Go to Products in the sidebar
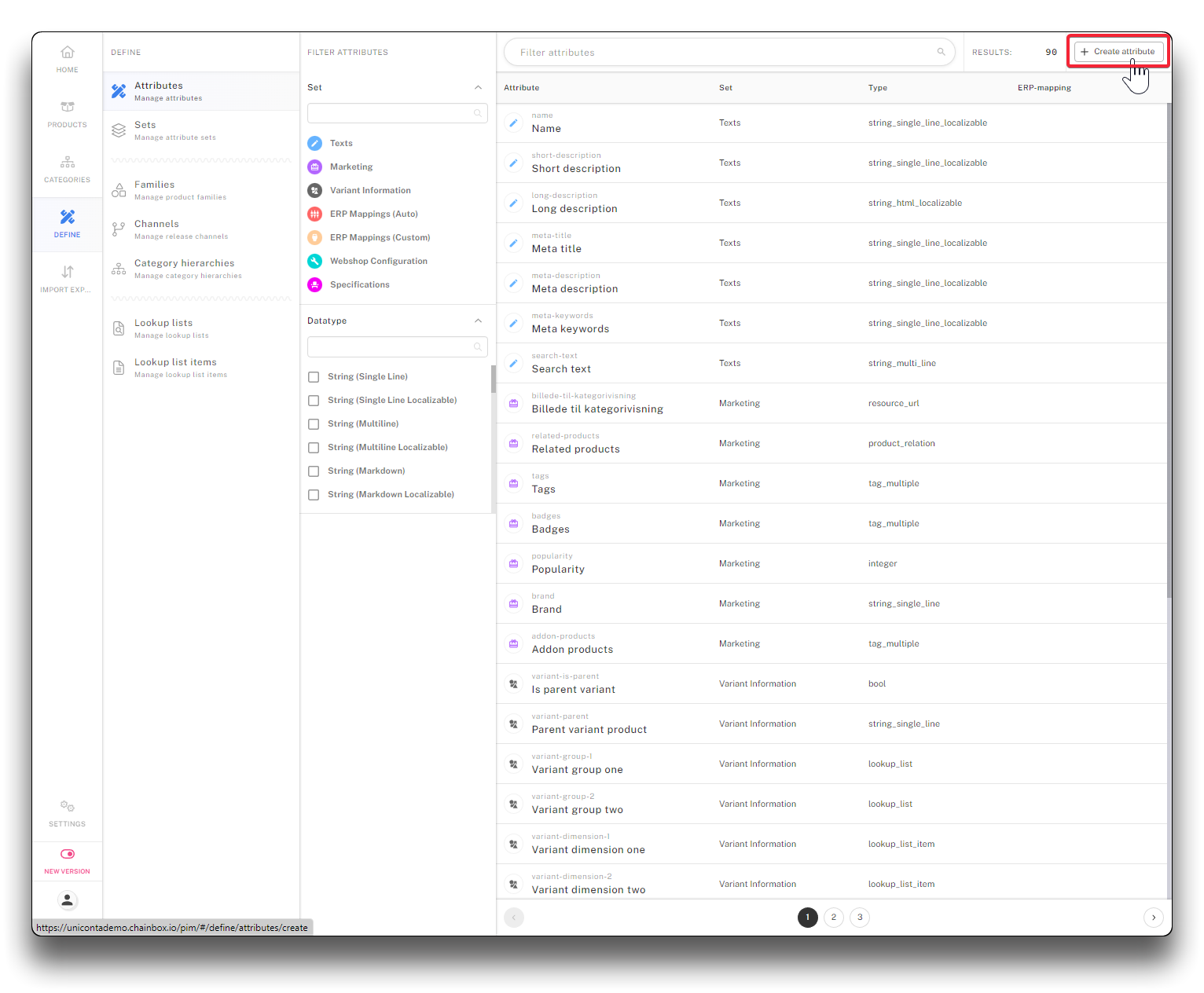This screenshot has width=1204, height=993. (68, 114)
